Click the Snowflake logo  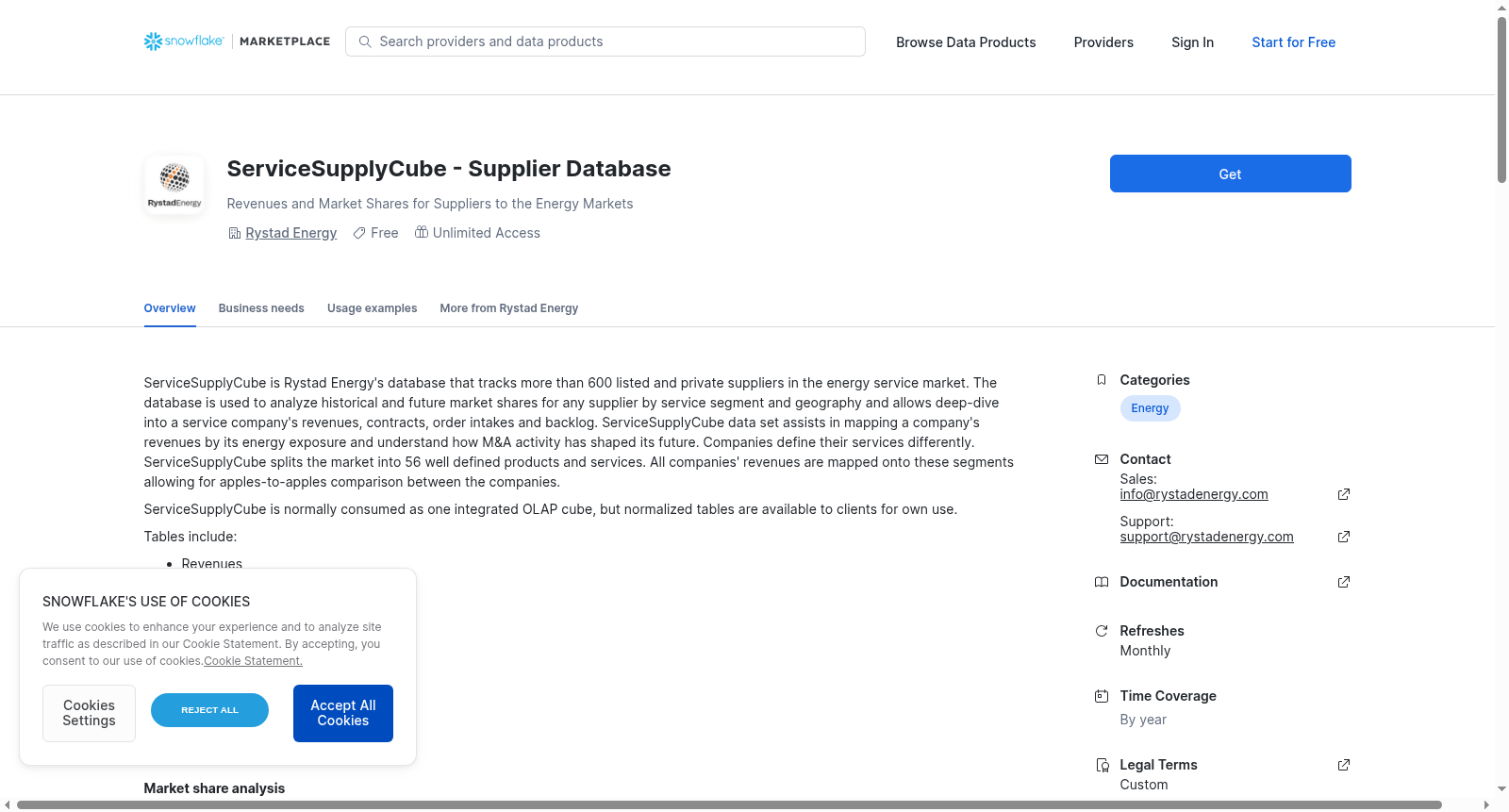pos(184,41)
